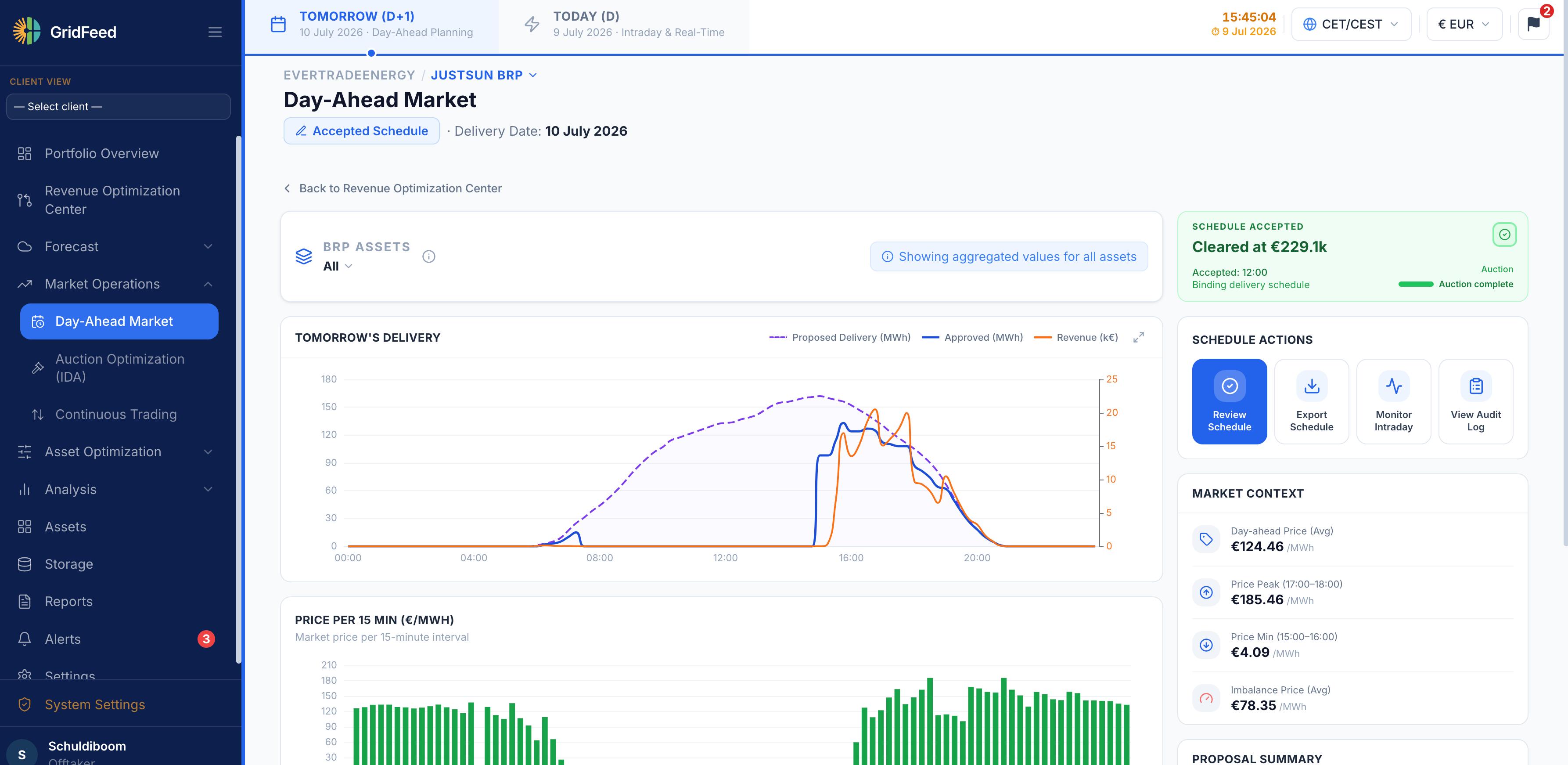Click the Accepted Schedule button
This screenshot has width=1568, height=765.
362,131
